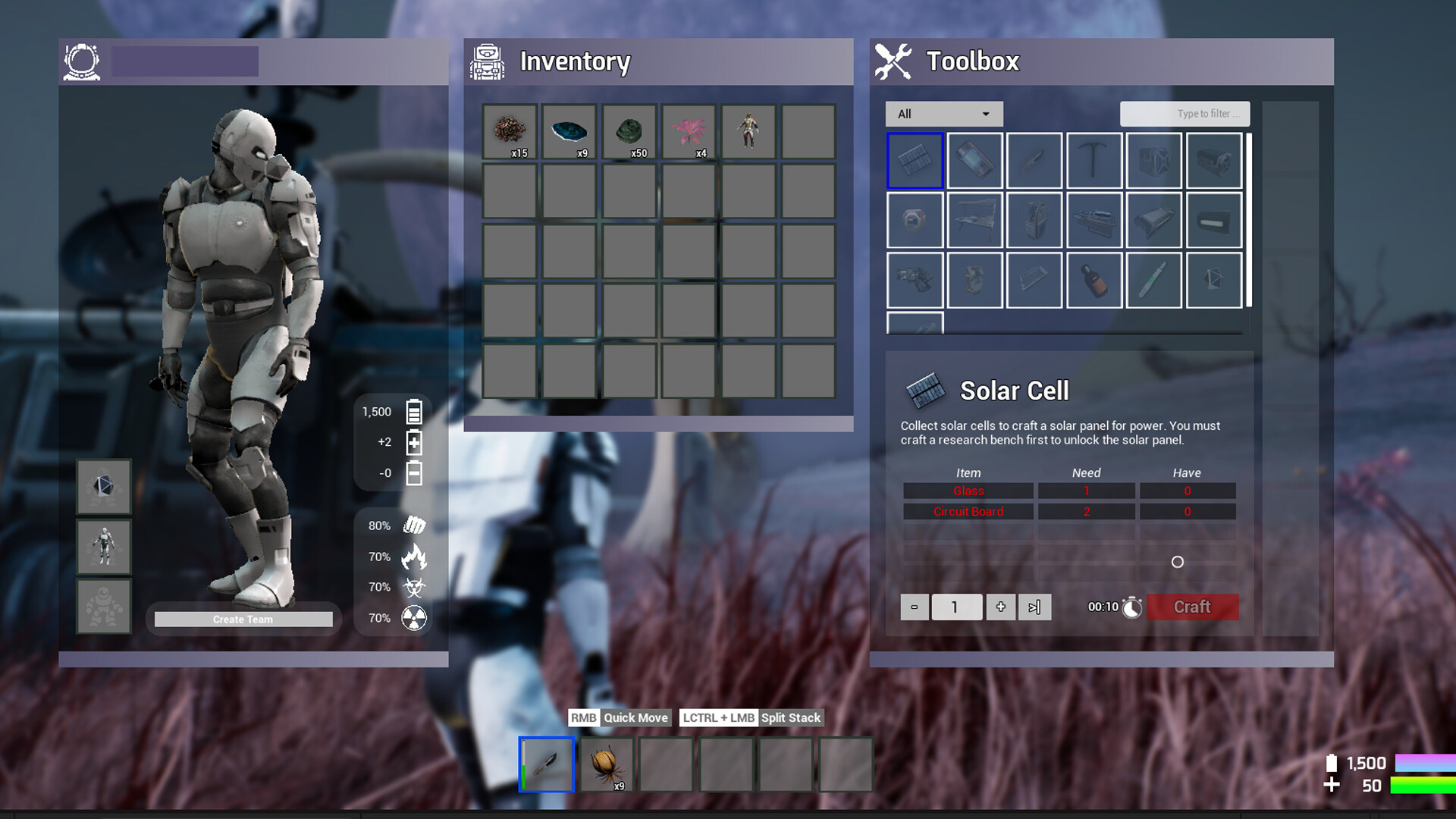Select the solar cell recipe slot

(915, 161)
